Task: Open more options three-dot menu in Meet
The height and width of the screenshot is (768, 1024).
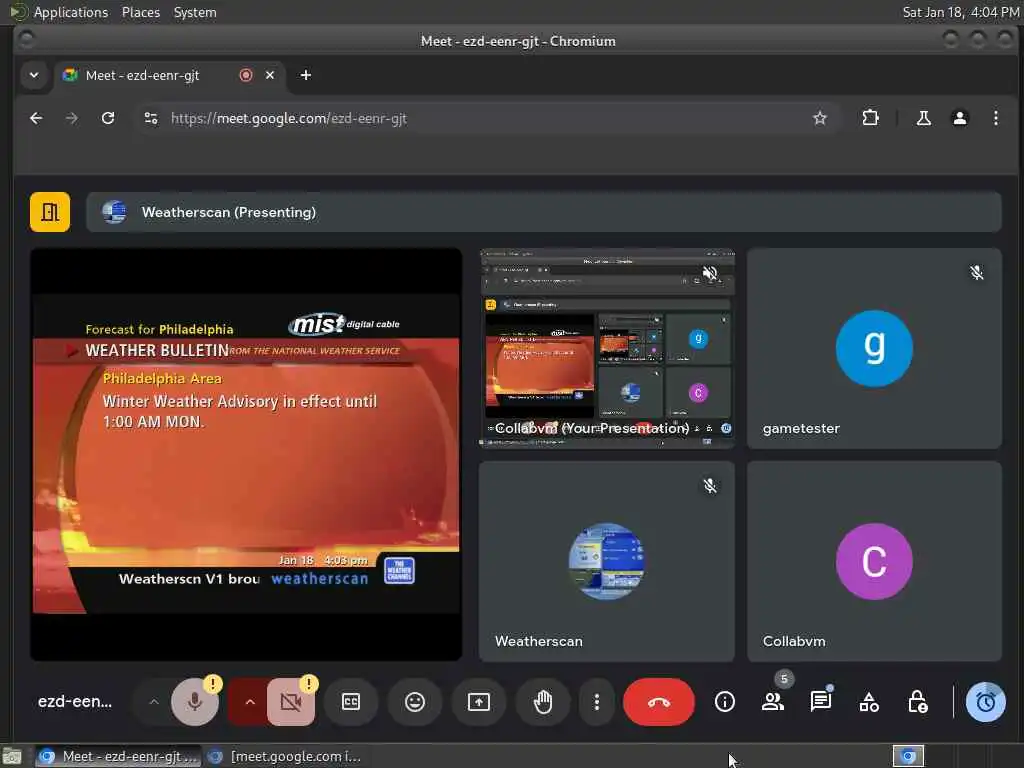Action: (x=596, y=702)
